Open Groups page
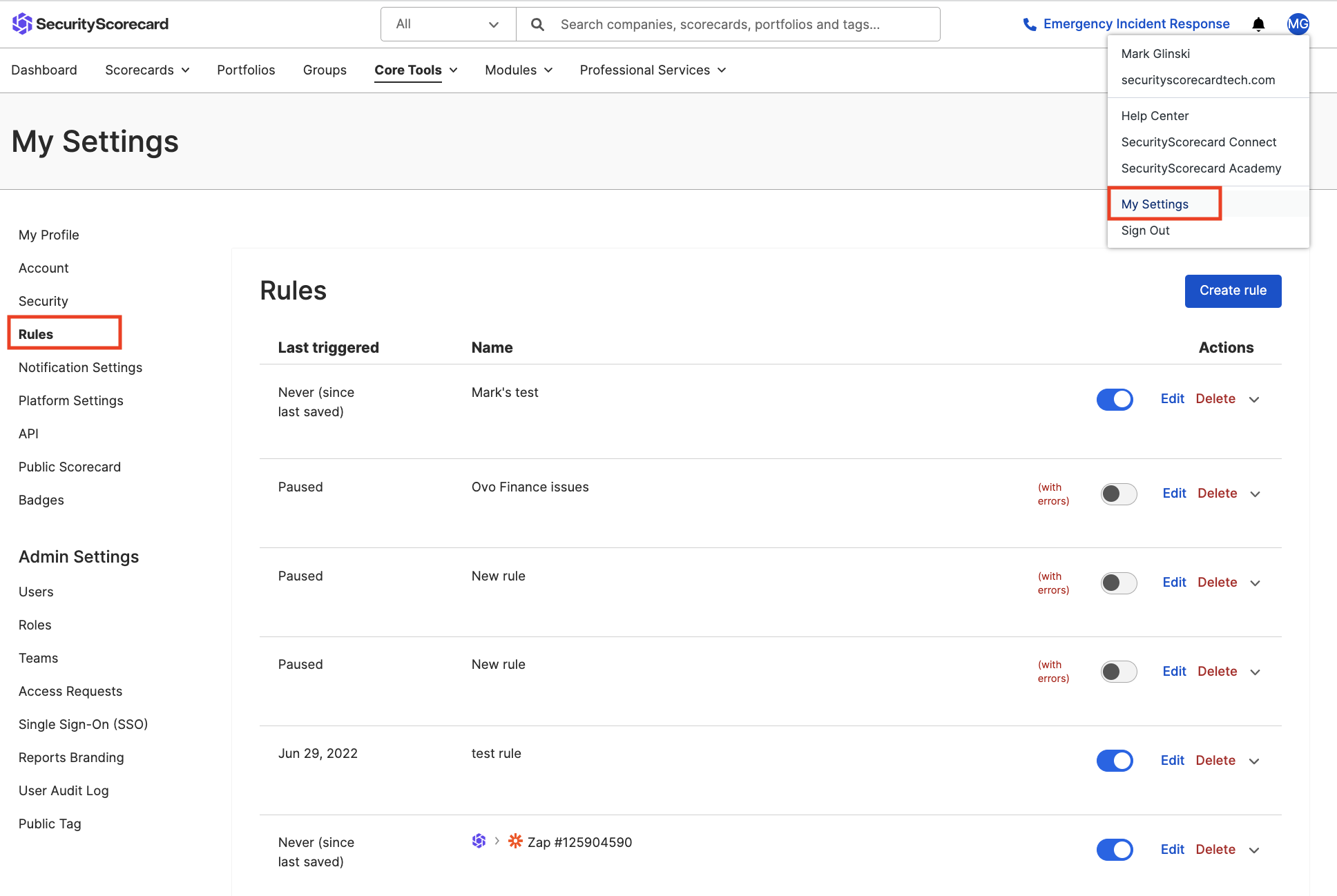The width and height of the screenshot is (1337, 896). pos(325,70)
